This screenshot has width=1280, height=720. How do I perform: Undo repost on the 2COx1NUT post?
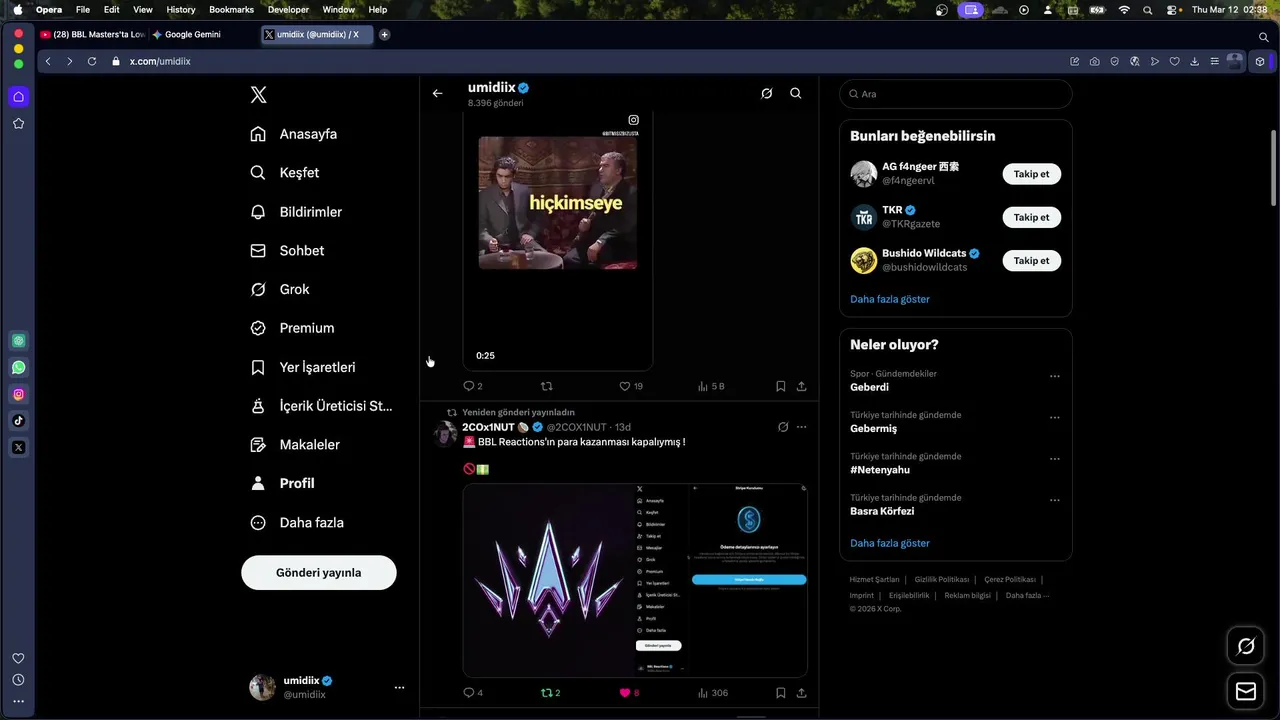tap(551, 692)
